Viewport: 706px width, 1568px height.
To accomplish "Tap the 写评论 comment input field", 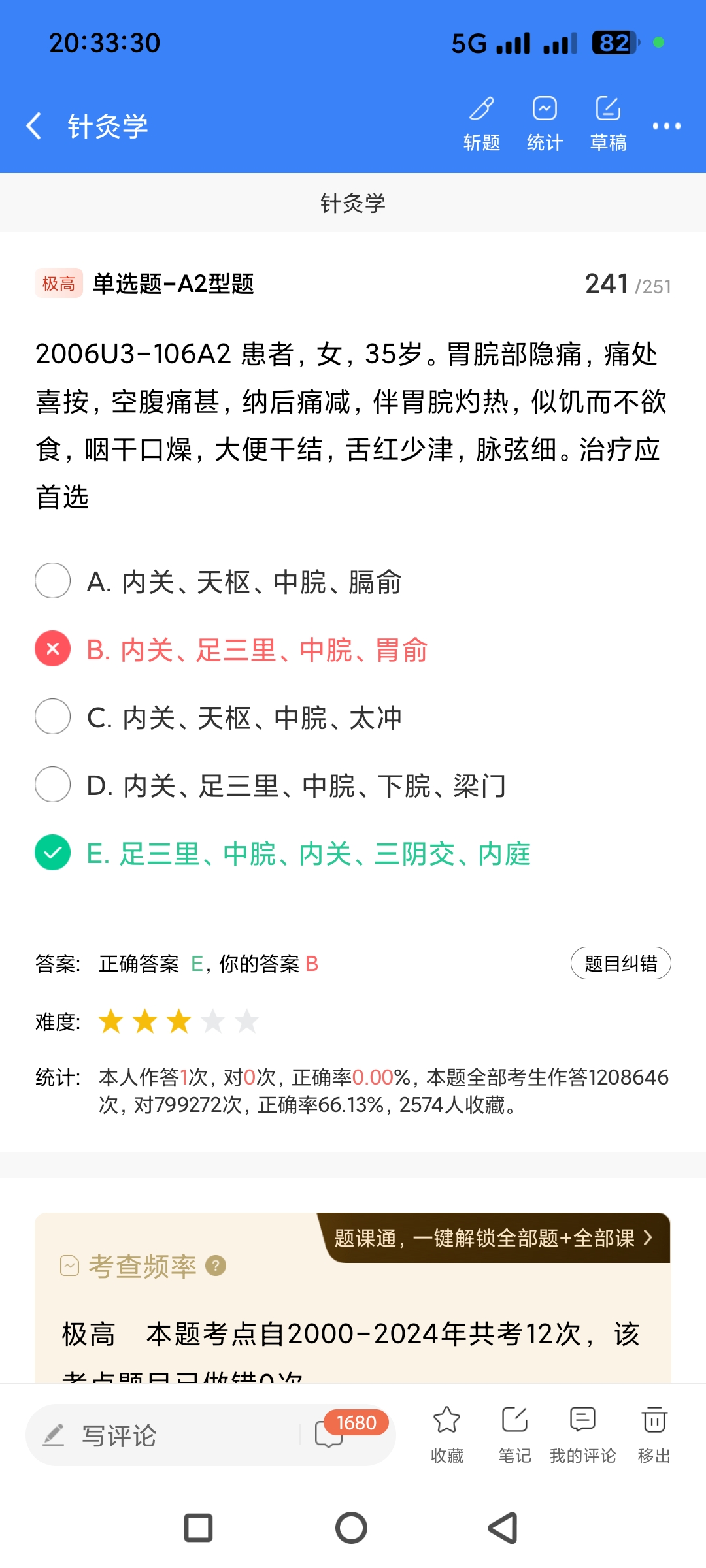I will coord(163,1435).
